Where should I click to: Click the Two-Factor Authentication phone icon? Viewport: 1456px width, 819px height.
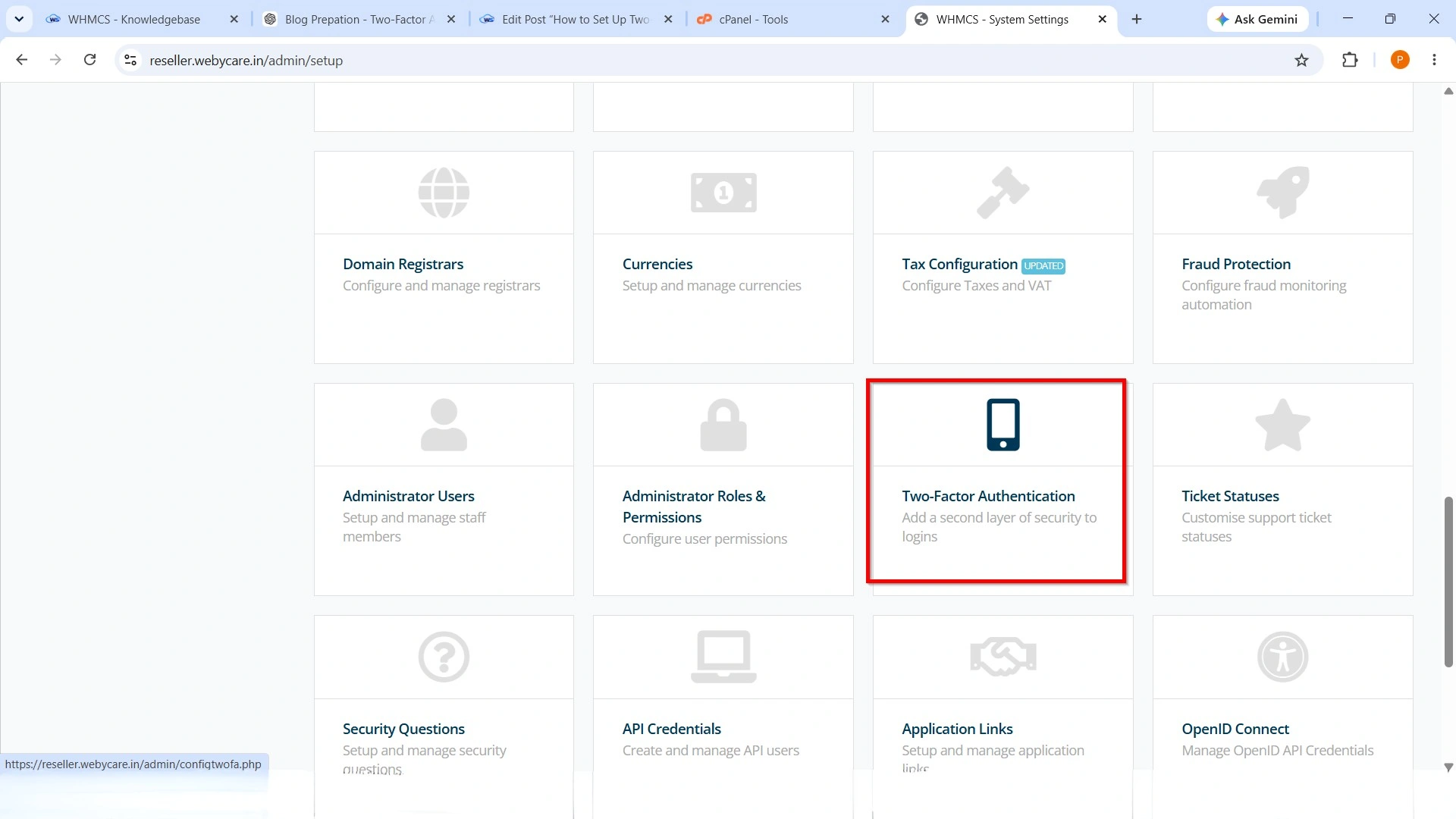[1003, 425]
